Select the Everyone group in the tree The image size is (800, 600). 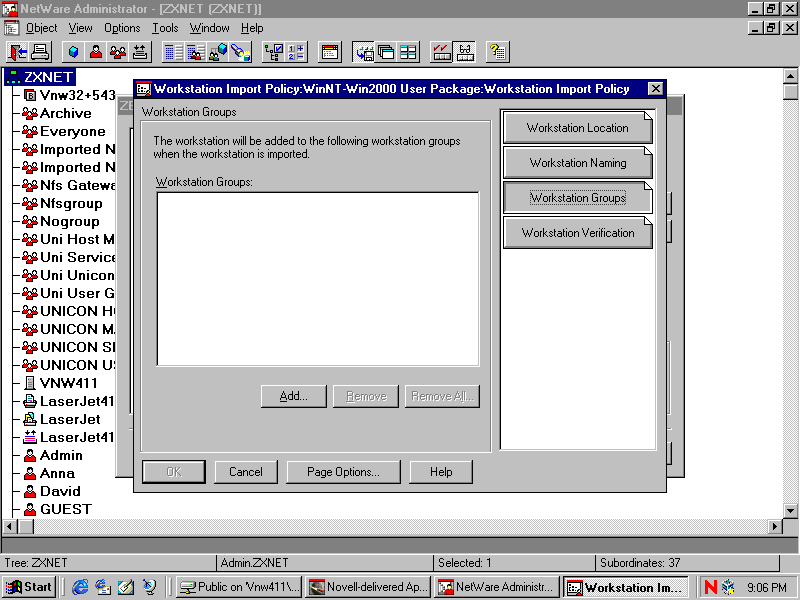(x=72, y=131)
